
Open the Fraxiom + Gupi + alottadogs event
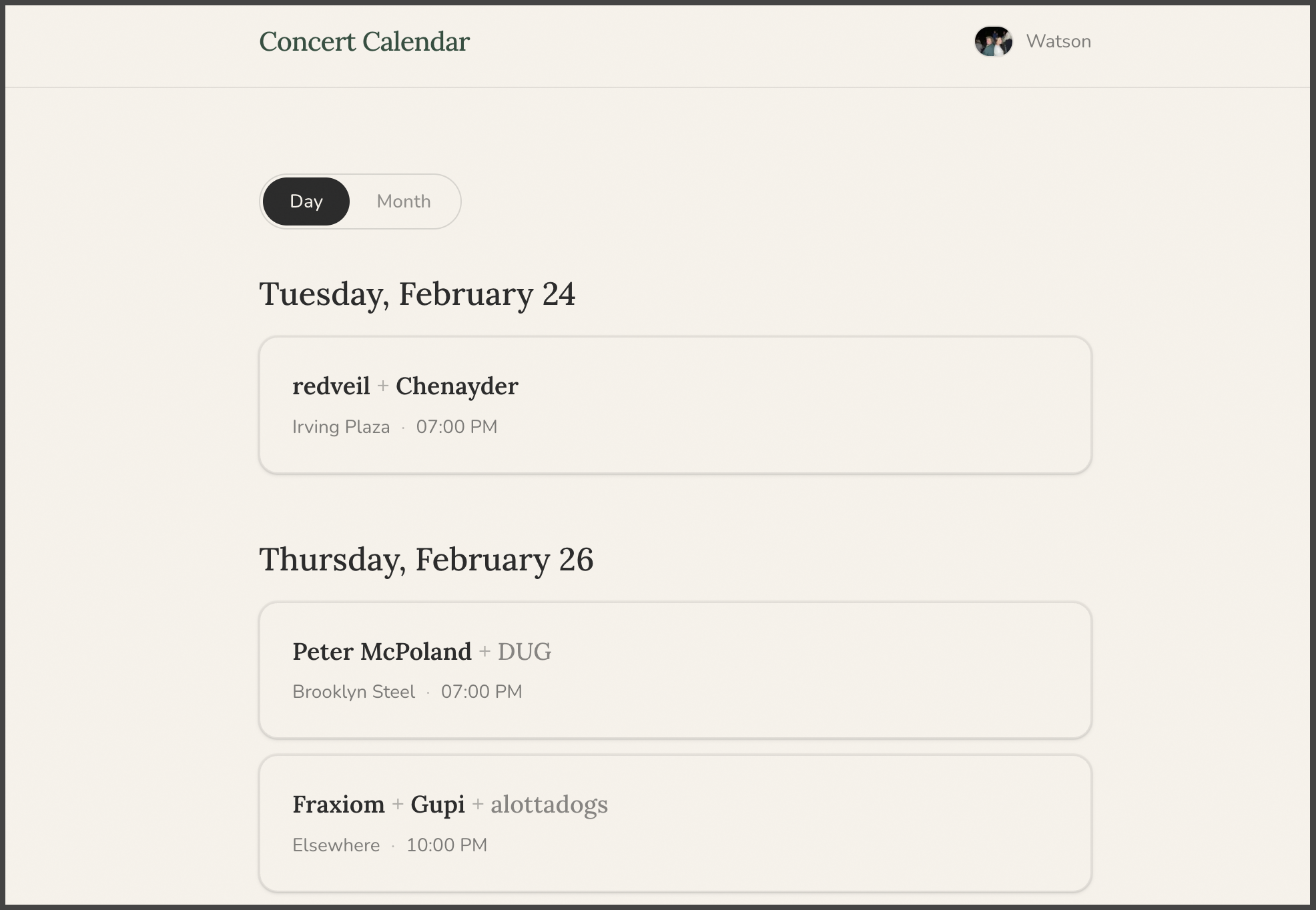pyautogui.click(x=674, y=823)
